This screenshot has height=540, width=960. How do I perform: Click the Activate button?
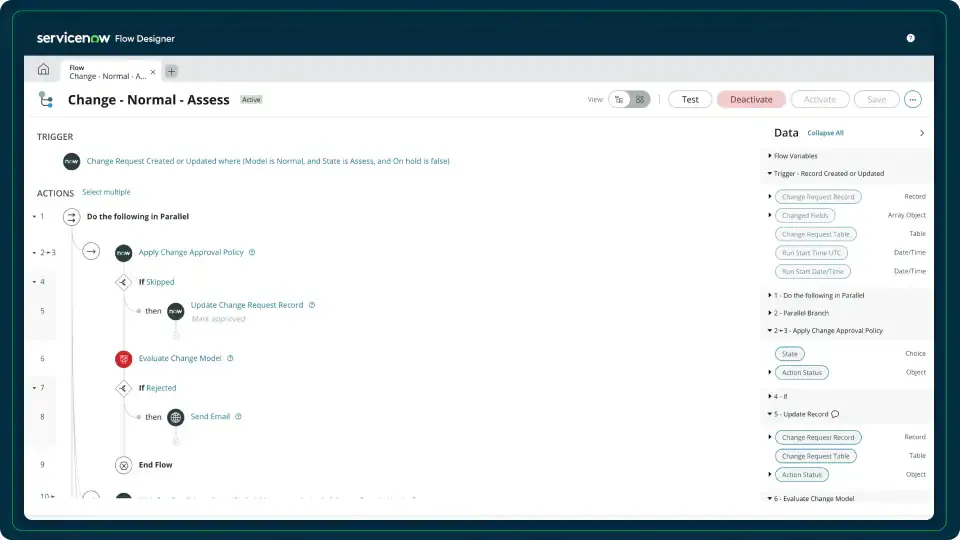[x=820, y=99]
